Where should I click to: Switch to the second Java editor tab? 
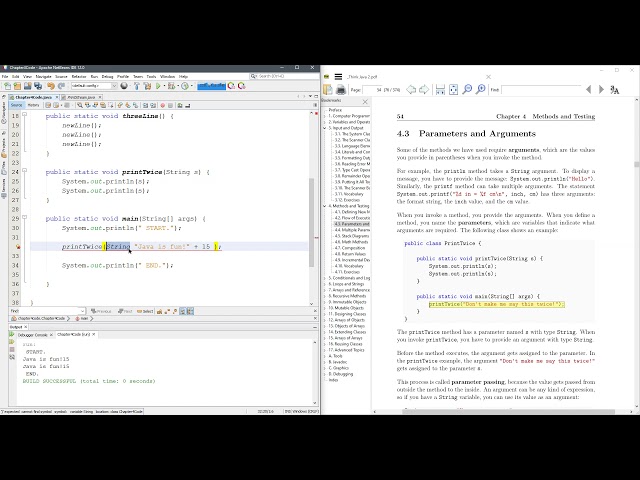pos(81,97)
